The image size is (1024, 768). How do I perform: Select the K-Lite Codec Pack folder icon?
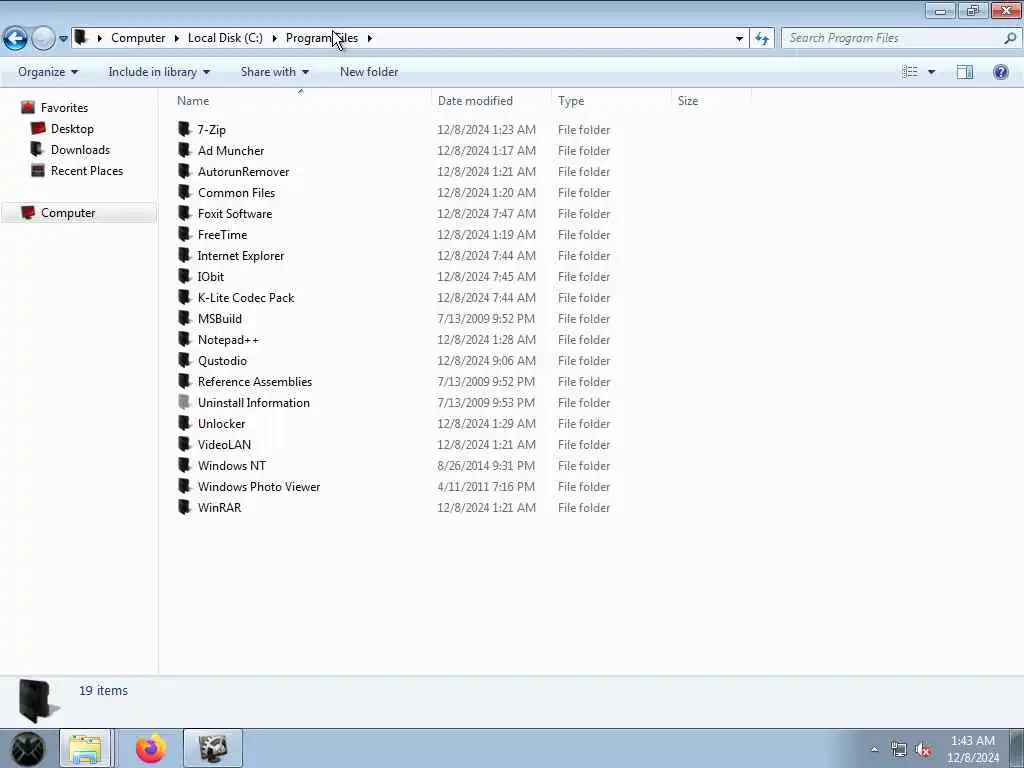coord(184,297)
